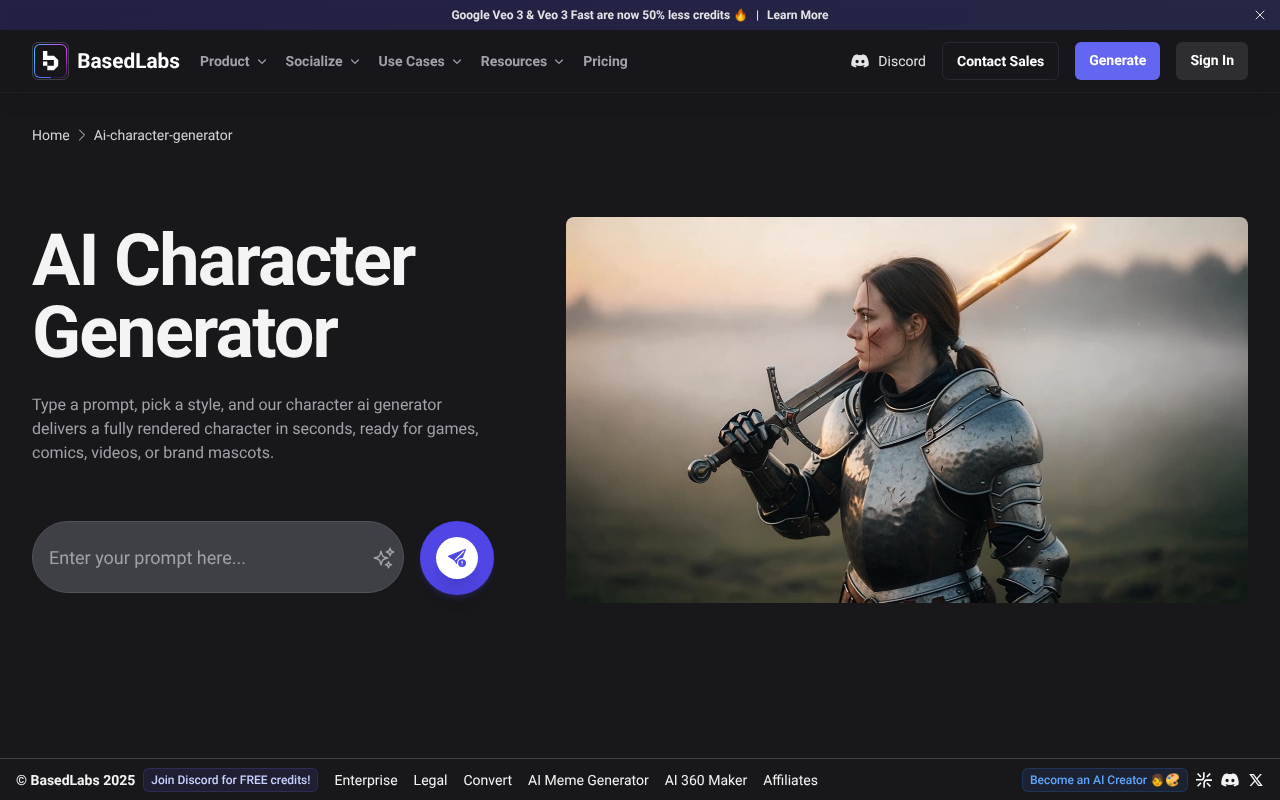Click Sign In
Image resolution: width=1280 pixels, height=800 pixels.
coord(1211,61)
